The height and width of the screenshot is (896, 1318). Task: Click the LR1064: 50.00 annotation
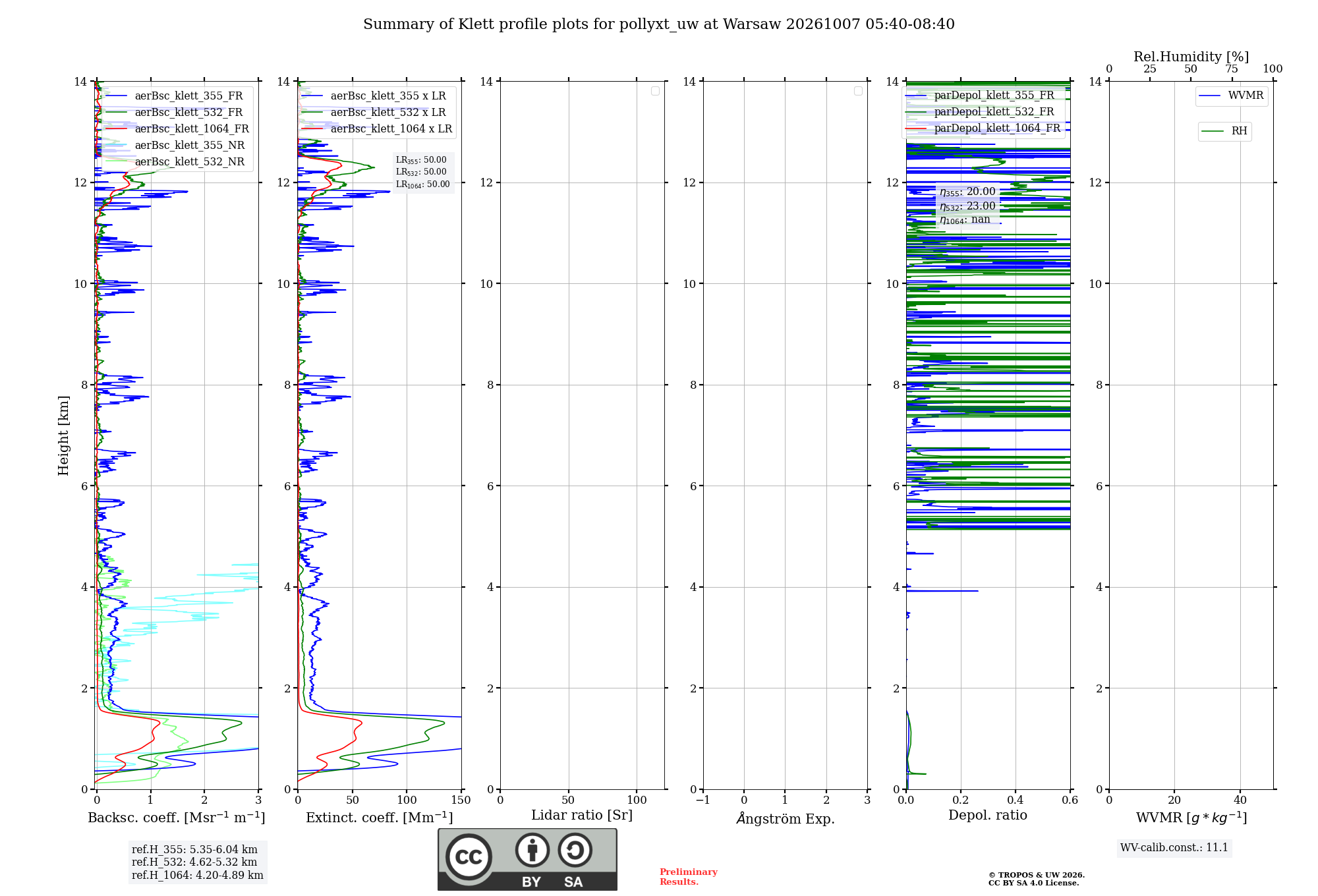point(422,184)
